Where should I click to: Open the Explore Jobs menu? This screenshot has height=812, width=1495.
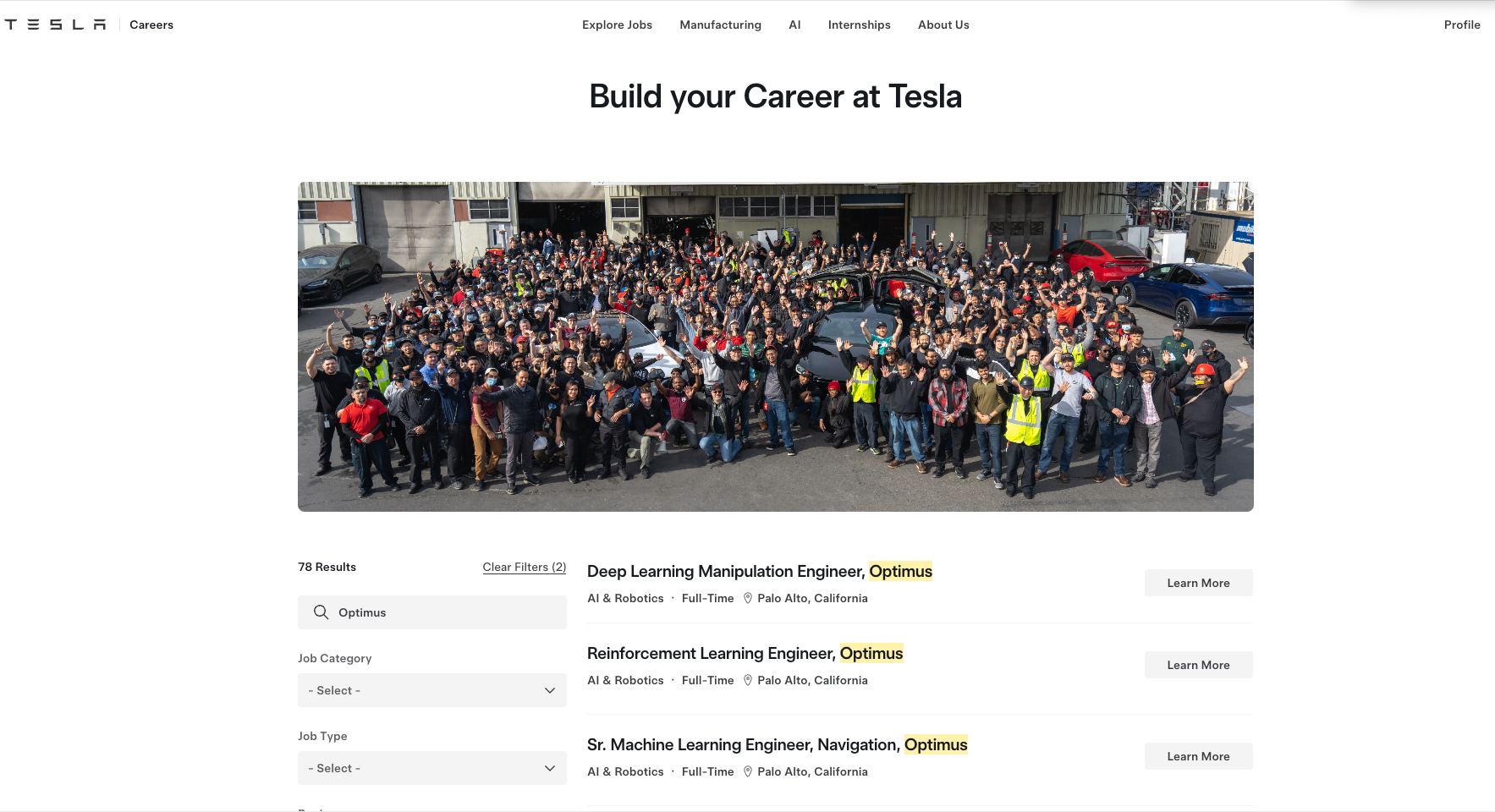point(617,25)
